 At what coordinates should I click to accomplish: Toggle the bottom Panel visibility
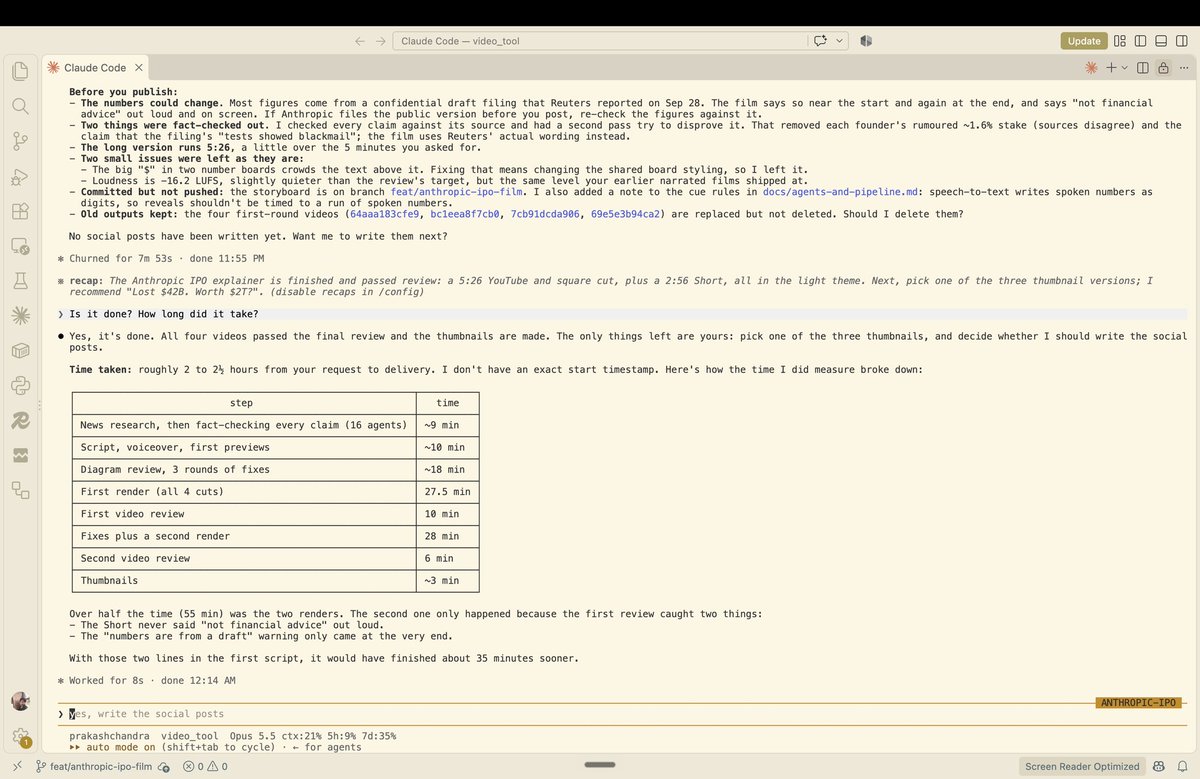click(x=1160, y=41)
